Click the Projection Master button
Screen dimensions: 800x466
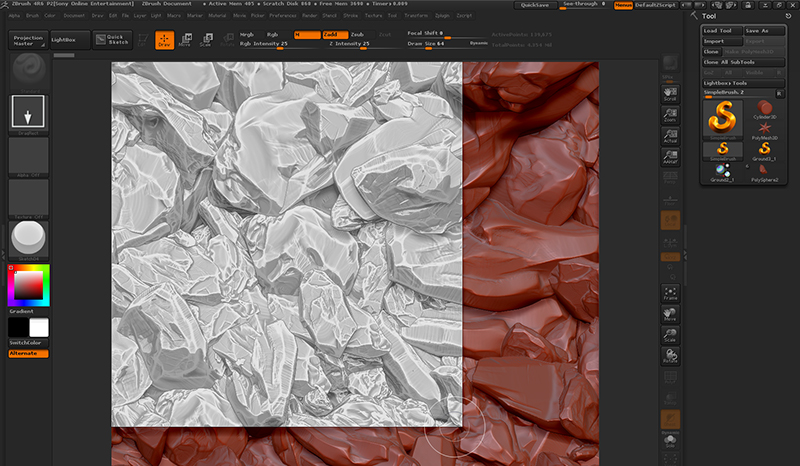[28, 40]
